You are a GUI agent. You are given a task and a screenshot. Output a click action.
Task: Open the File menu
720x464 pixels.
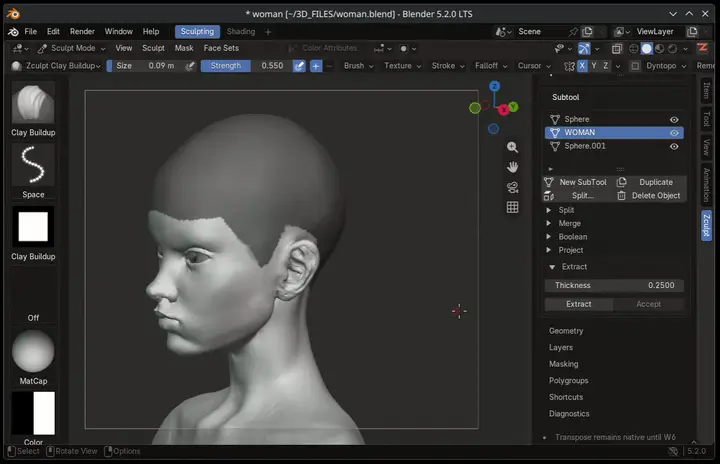point(31,32)
